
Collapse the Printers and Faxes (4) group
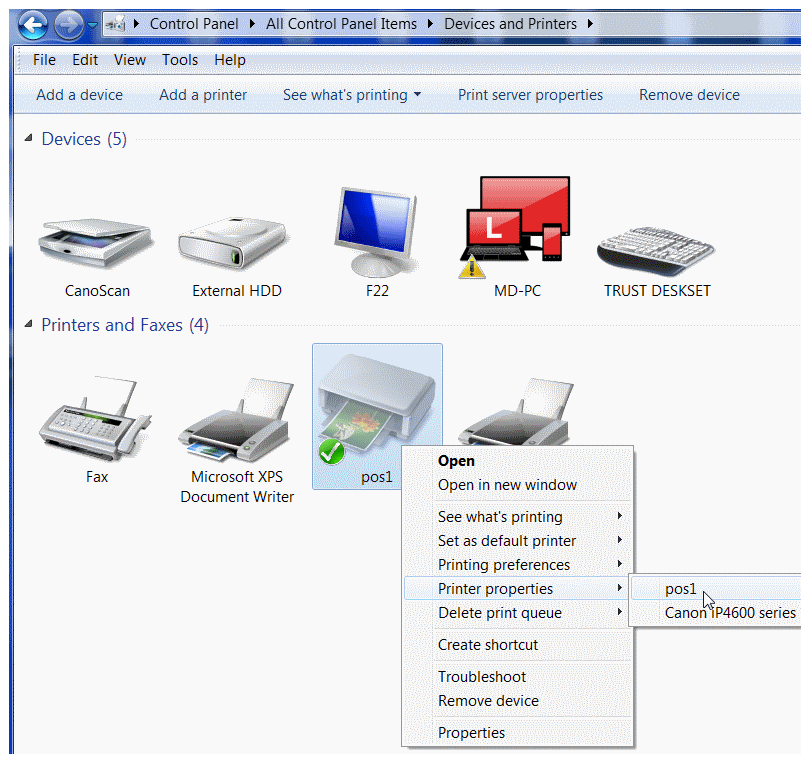[x=29, y=324]
